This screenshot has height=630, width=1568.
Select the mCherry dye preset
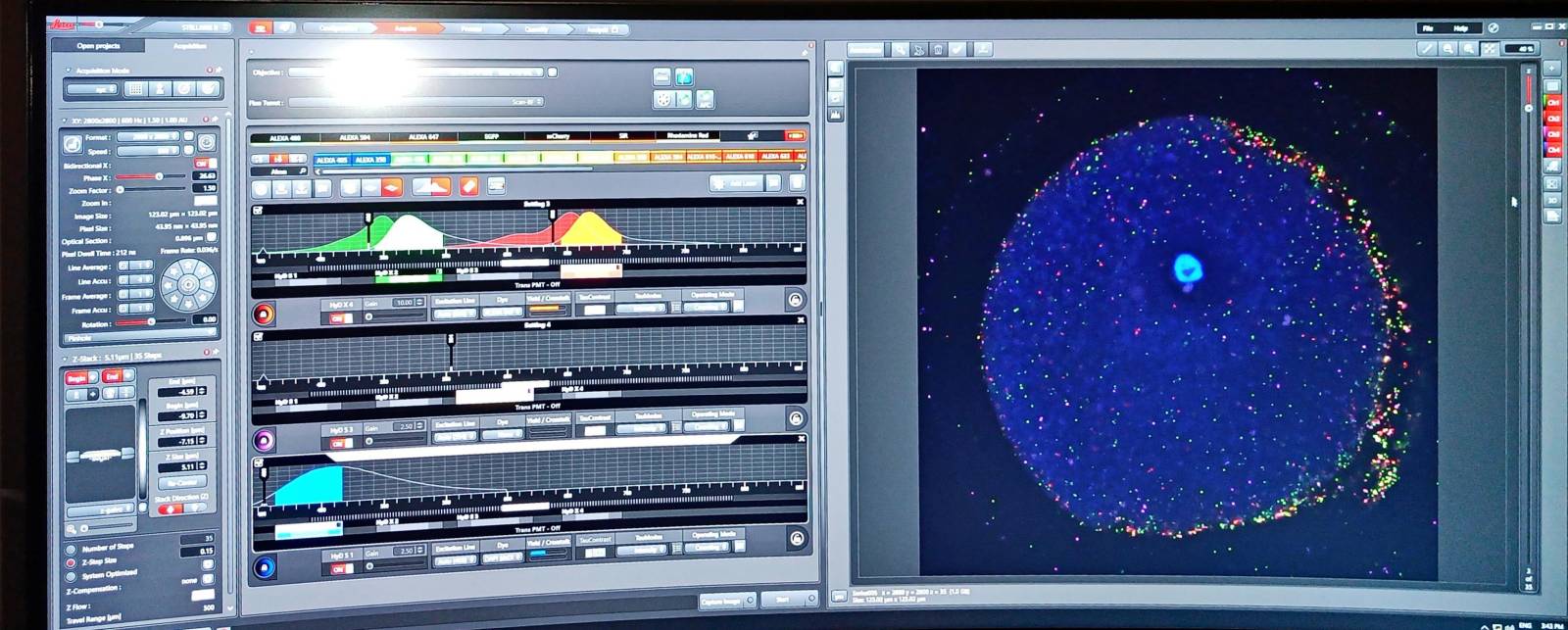click(x=556, y=136)
